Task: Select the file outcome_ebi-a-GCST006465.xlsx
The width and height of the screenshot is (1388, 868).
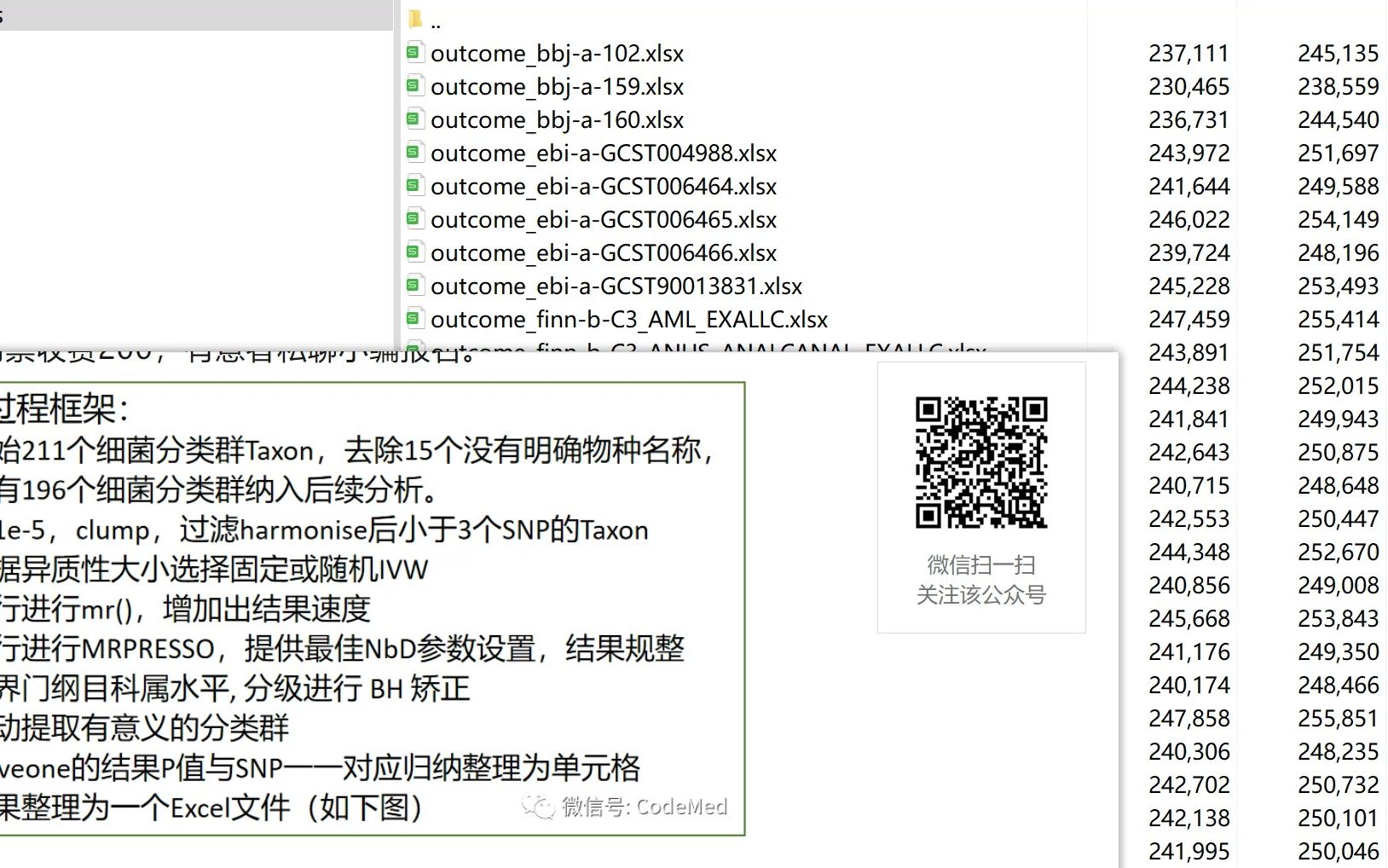Action: [x=604, y=219]
